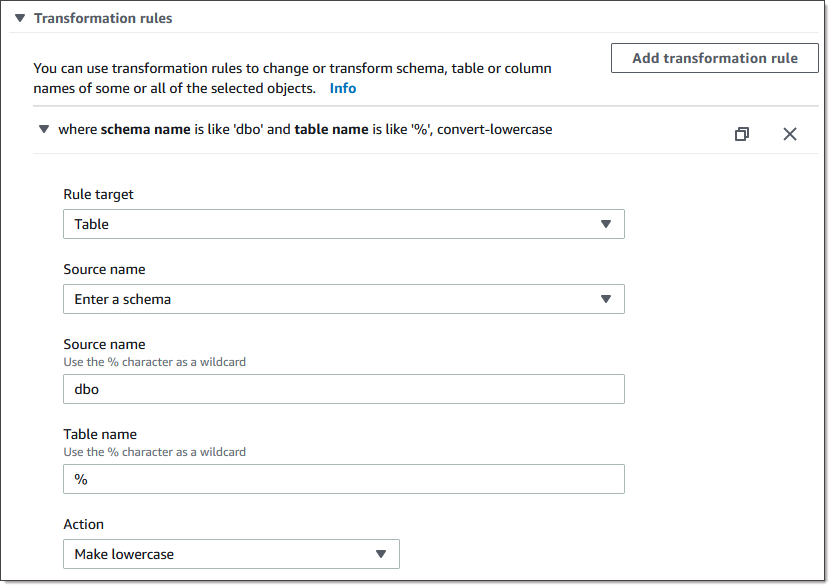This screenshot has width=832, height=588.
Task: Open the 'Enter a schema' dropdown
Action: coord(330,299)
